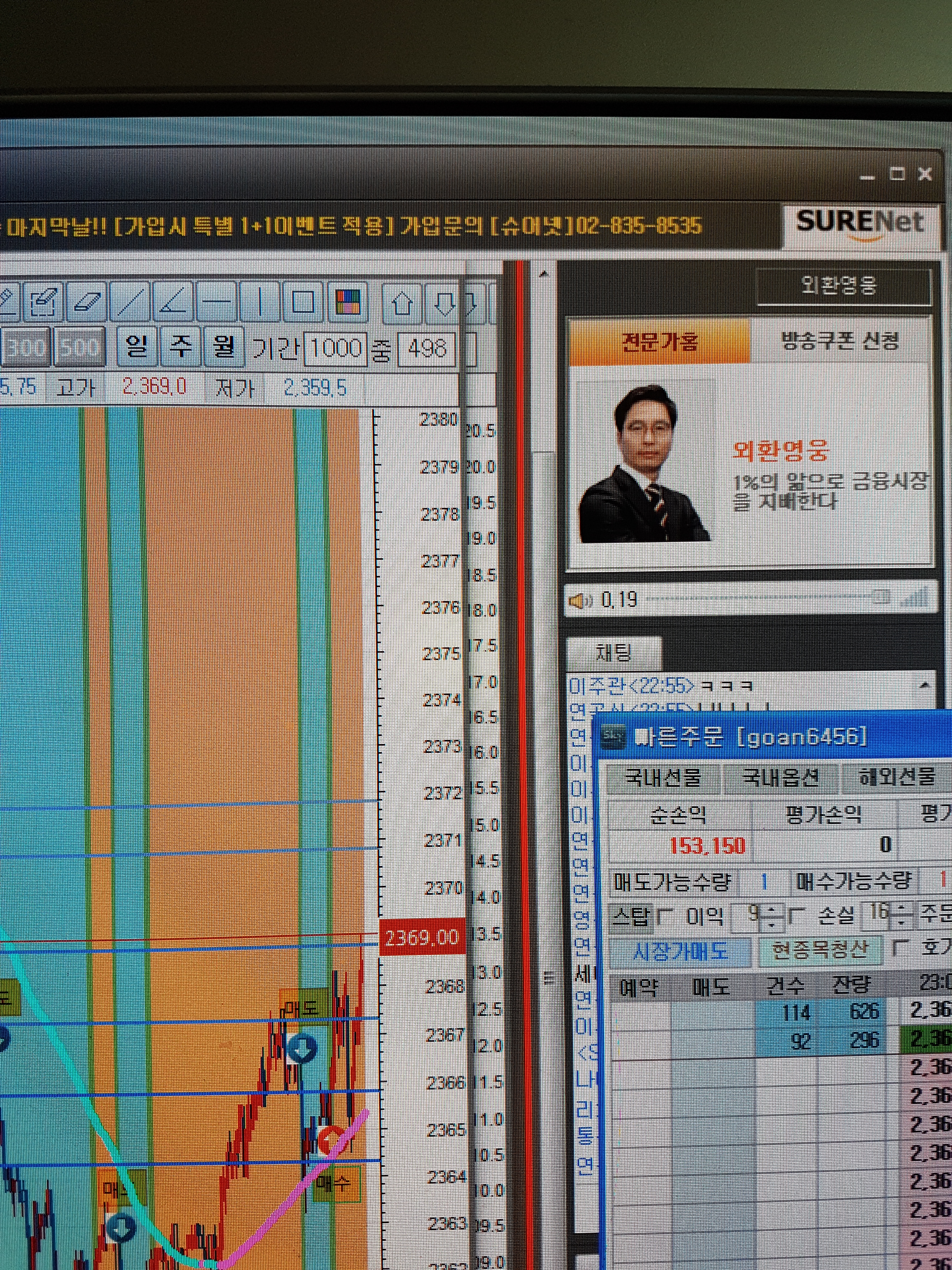This screenshot has width=952, height=1270.
Task: Click the expert photo thumbnail
Action: click(x=646, y=463)
